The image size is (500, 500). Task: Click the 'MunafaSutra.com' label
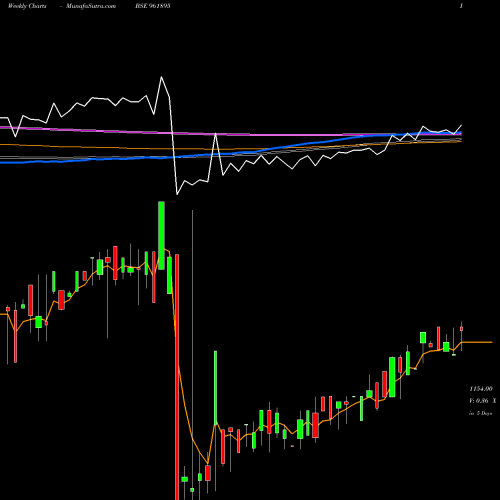91,6
